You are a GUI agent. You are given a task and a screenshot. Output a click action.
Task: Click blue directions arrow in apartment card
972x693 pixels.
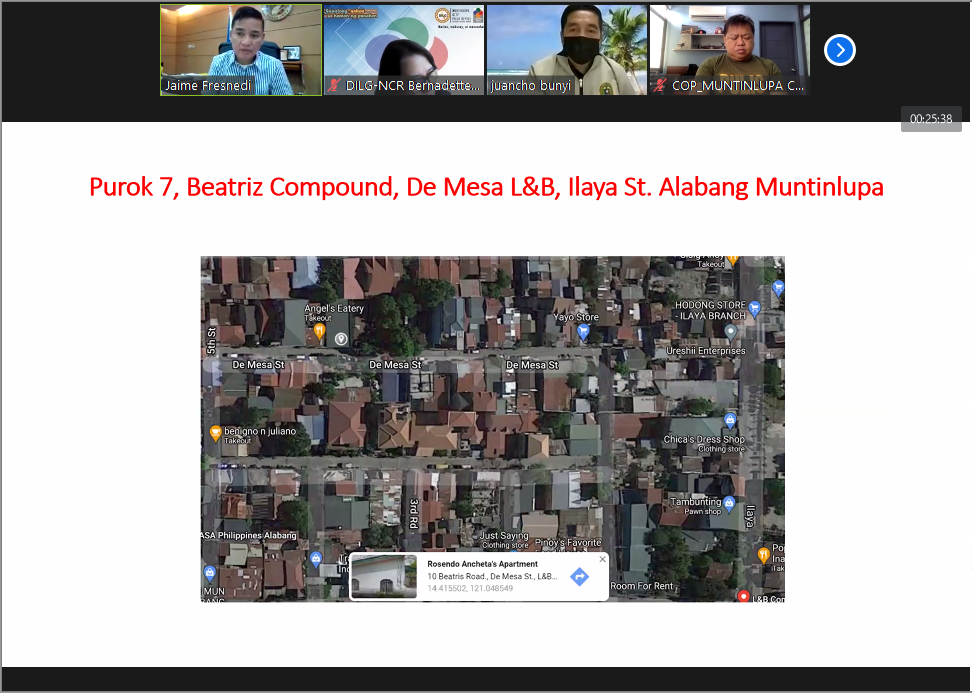coord(579,576)
